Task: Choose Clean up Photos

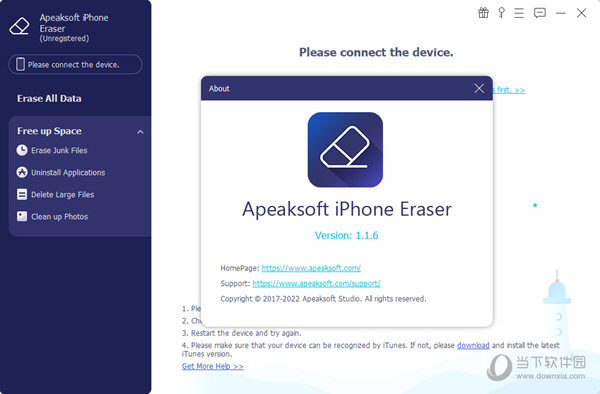Action: coord(60,217)
